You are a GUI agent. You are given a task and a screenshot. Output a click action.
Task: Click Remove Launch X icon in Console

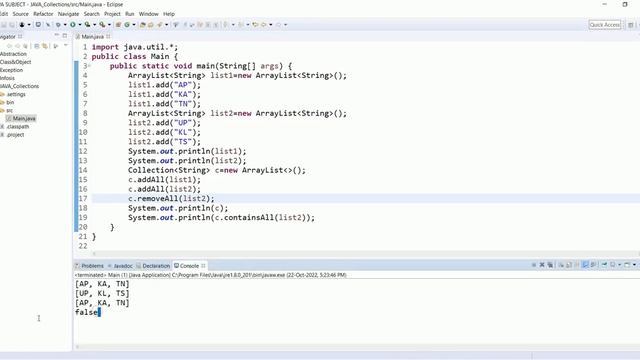click(x=542, y=265)
